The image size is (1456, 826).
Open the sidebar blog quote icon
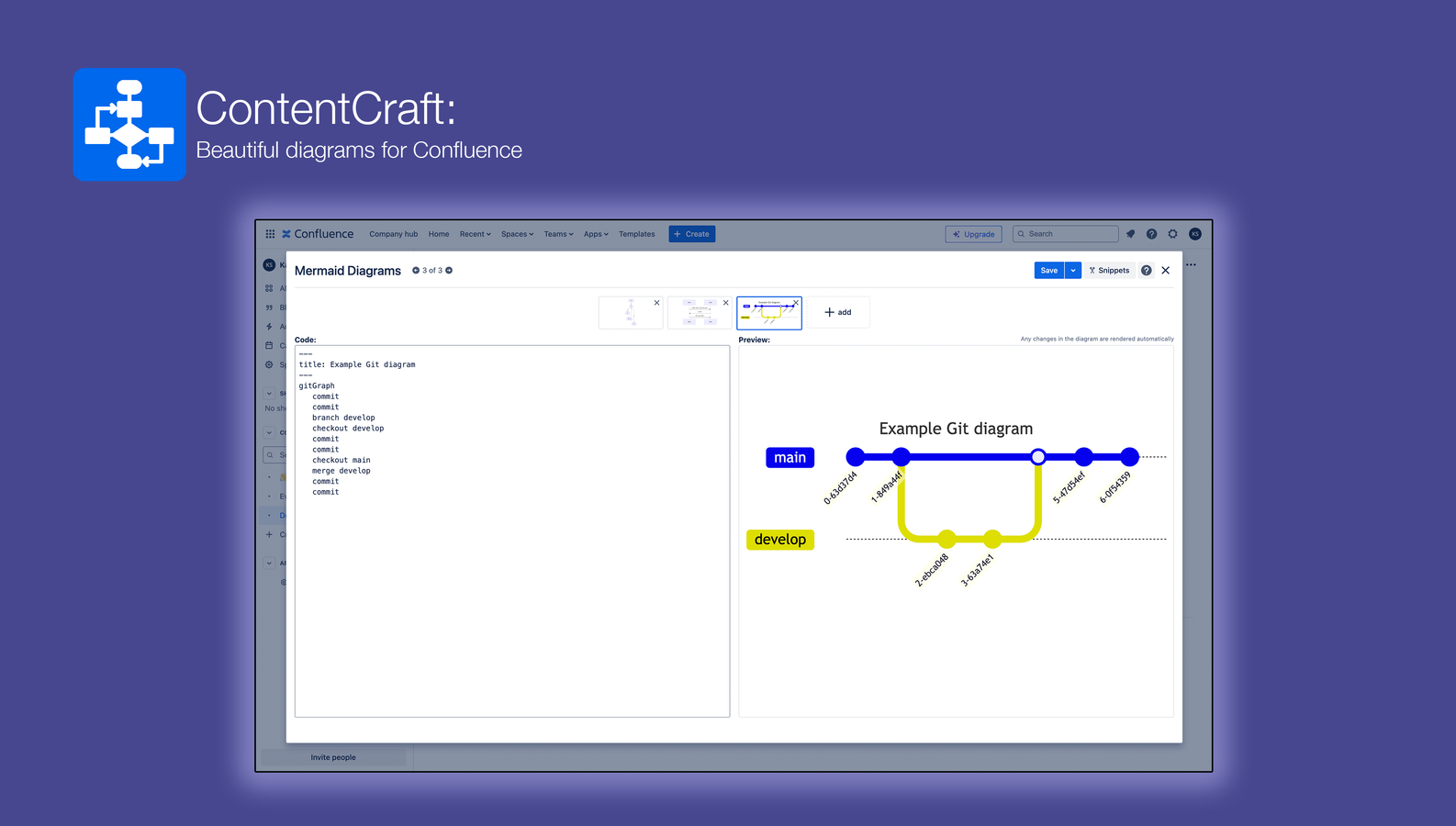point(269,307)
